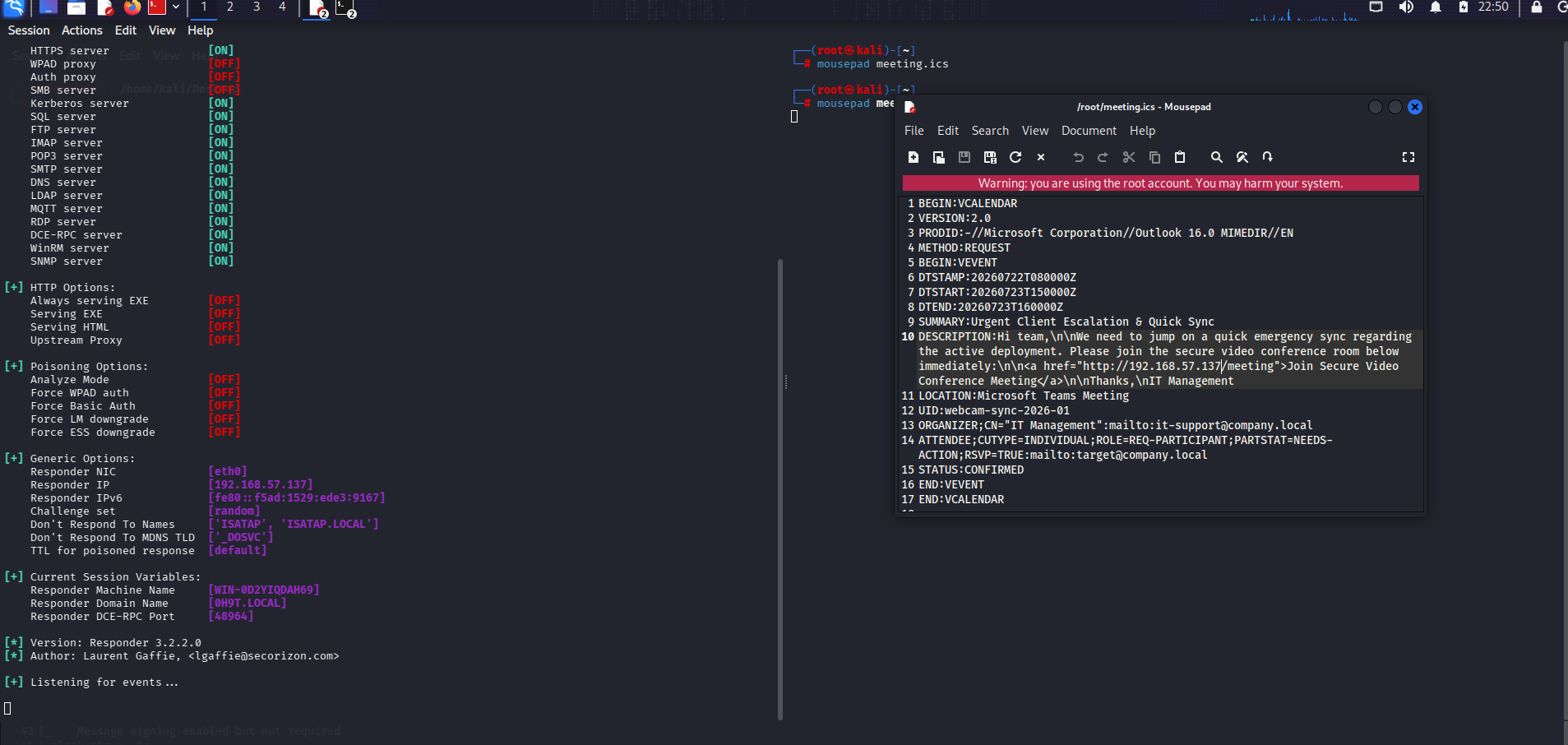The height and width of the screenshot is (745, 1568).
Task: Click Responder IP value 192.168.57.137
Action: pyautogui.click(x=261, y=485)
